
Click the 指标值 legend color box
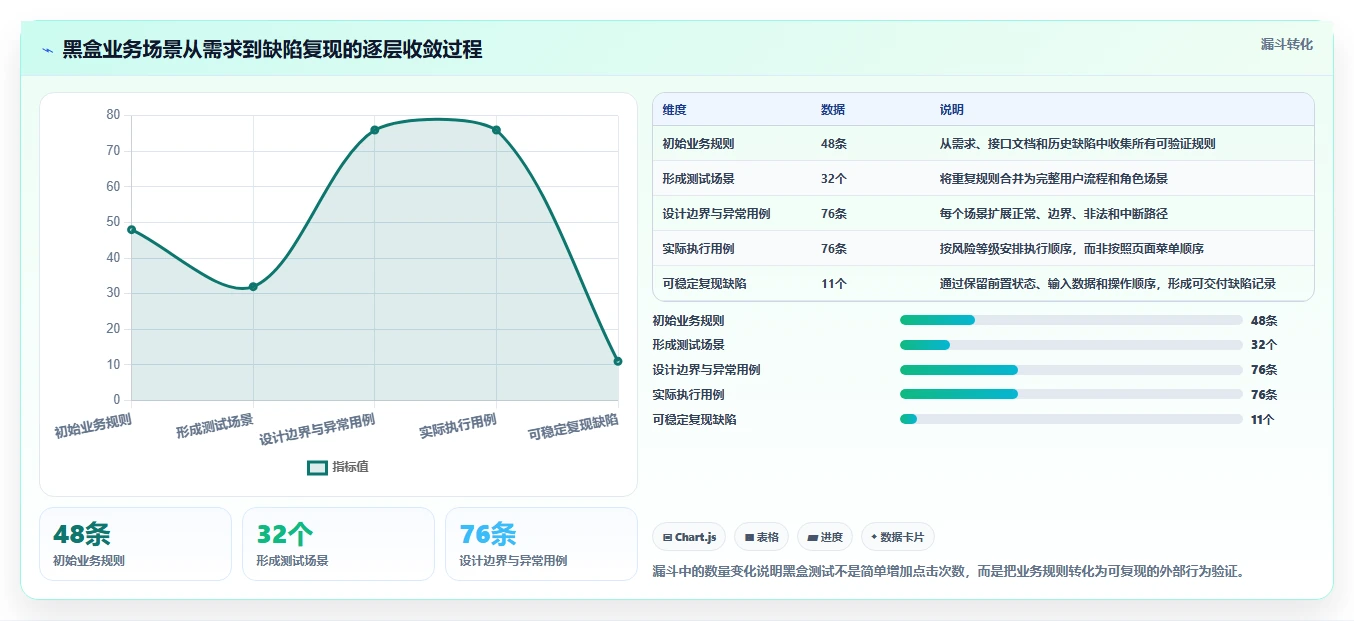pyautogui.click(x=317, y=467)
